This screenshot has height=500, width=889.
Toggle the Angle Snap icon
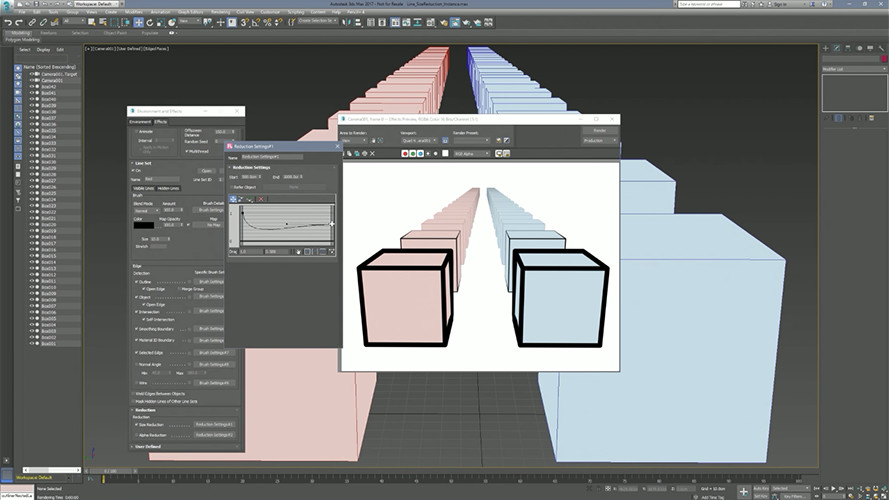(x=256, y=23)
